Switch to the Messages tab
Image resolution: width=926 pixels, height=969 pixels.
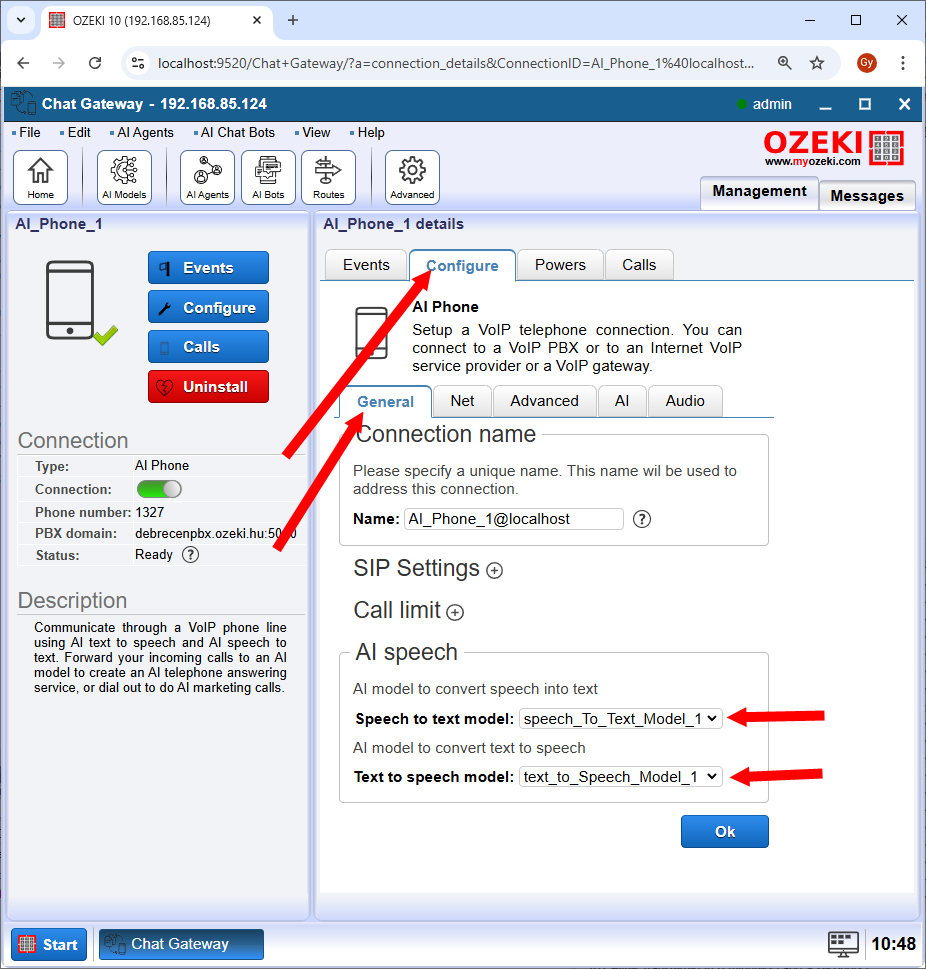pos(867,196)
